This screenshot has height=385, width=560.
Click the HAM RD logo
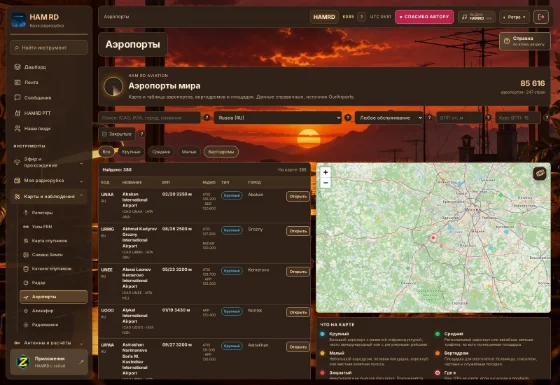pyautogui.click(x=19, y=20)
